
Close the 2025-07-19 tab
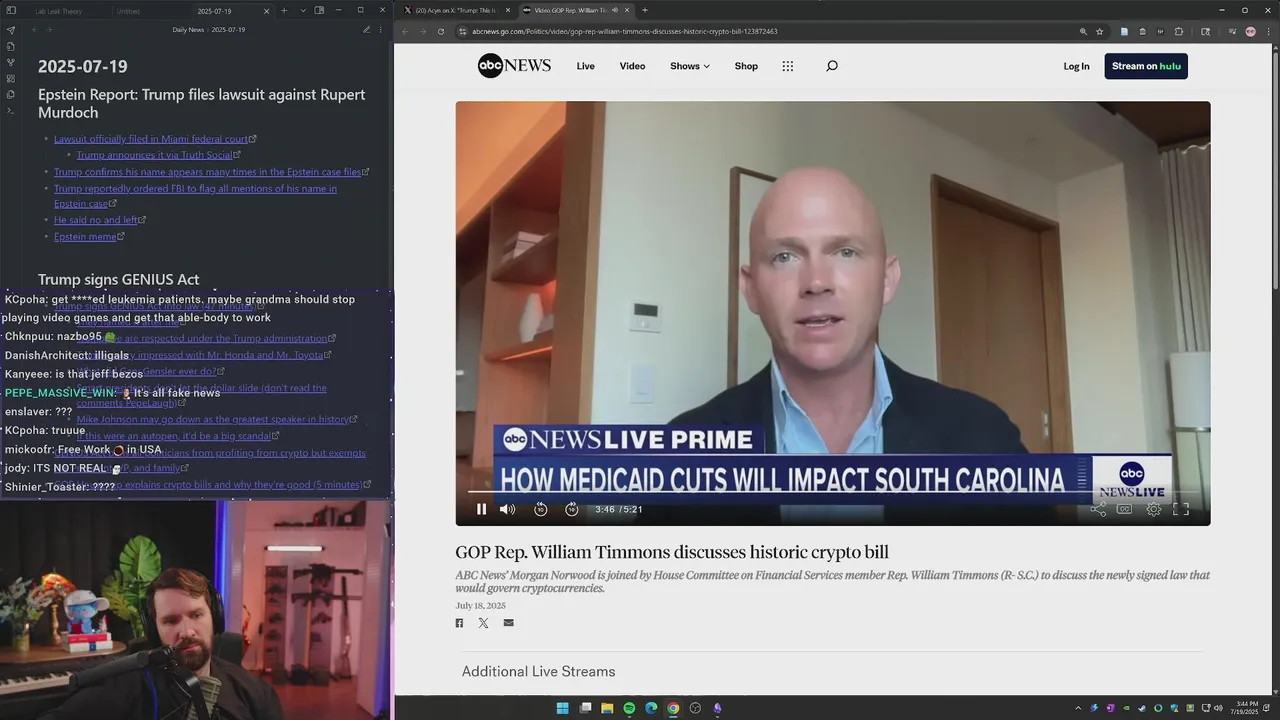pos(266,11)
